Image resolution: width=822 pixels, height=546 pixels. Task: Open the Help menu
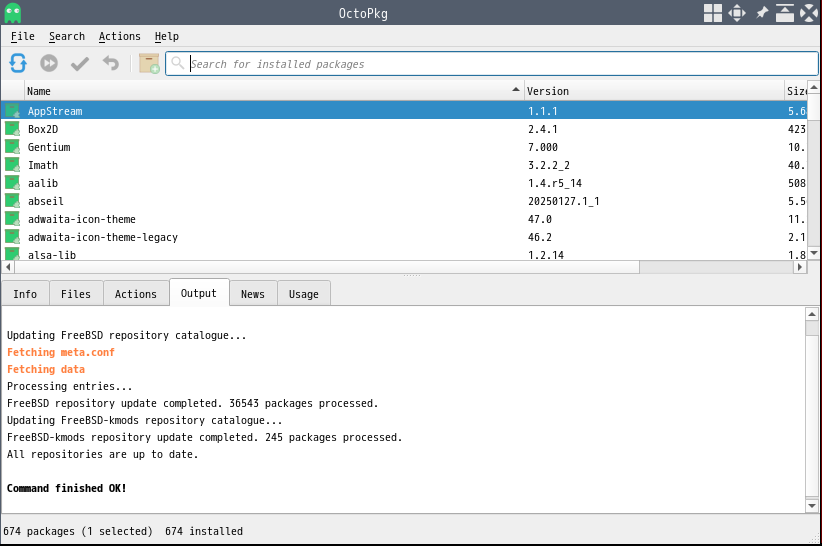(x=167, y=36)
